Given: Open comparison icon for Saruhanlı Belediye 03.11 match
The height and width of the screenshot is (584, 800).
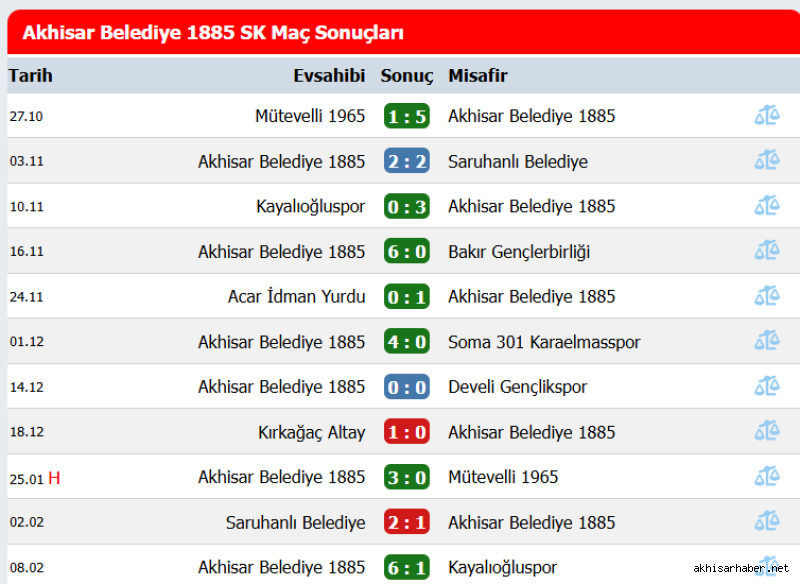Looking at the screenshot, I should (x=767, y=161).
